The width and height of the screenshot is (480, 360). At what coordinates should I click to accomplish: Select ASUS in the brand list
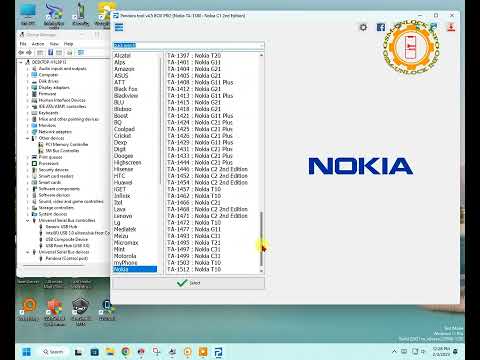pos(121,76)
